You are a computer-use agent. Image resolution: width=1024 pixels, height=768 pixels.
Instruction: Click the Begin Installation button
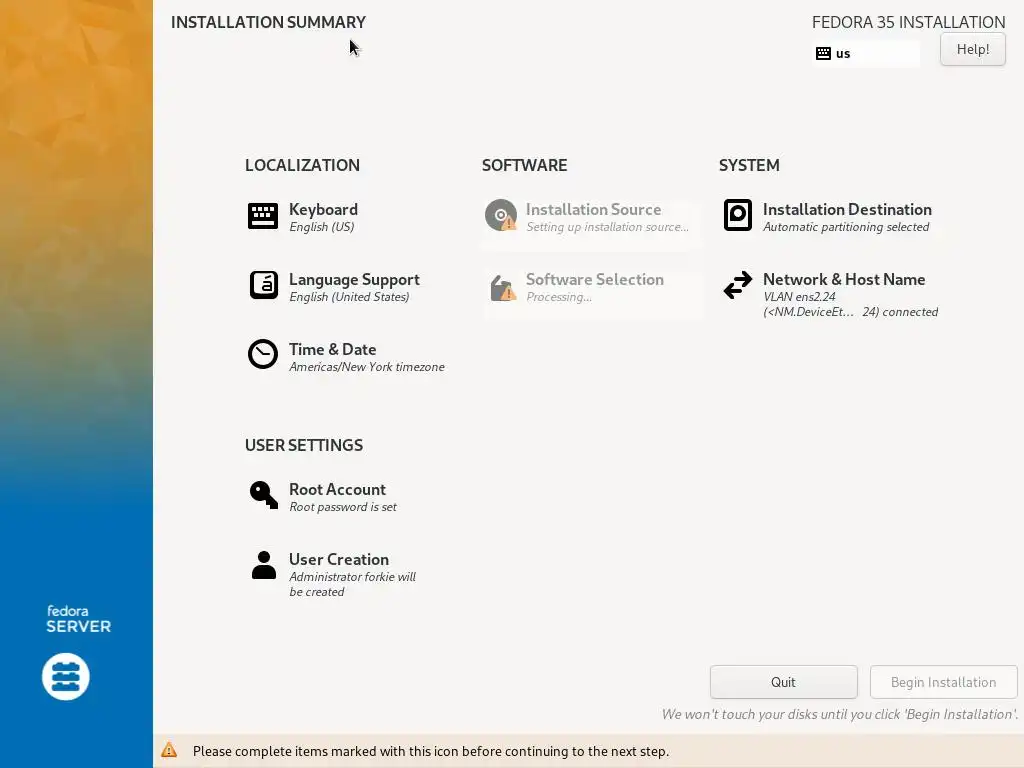[944, 682]
